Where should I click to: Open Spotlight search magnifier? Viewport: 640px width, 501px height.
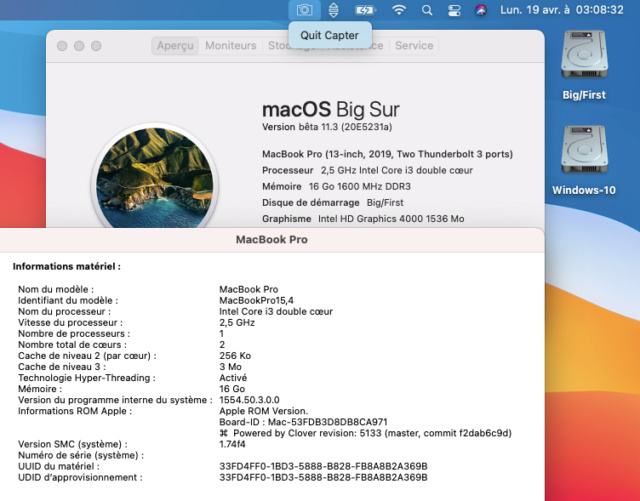tap(427, 10)
